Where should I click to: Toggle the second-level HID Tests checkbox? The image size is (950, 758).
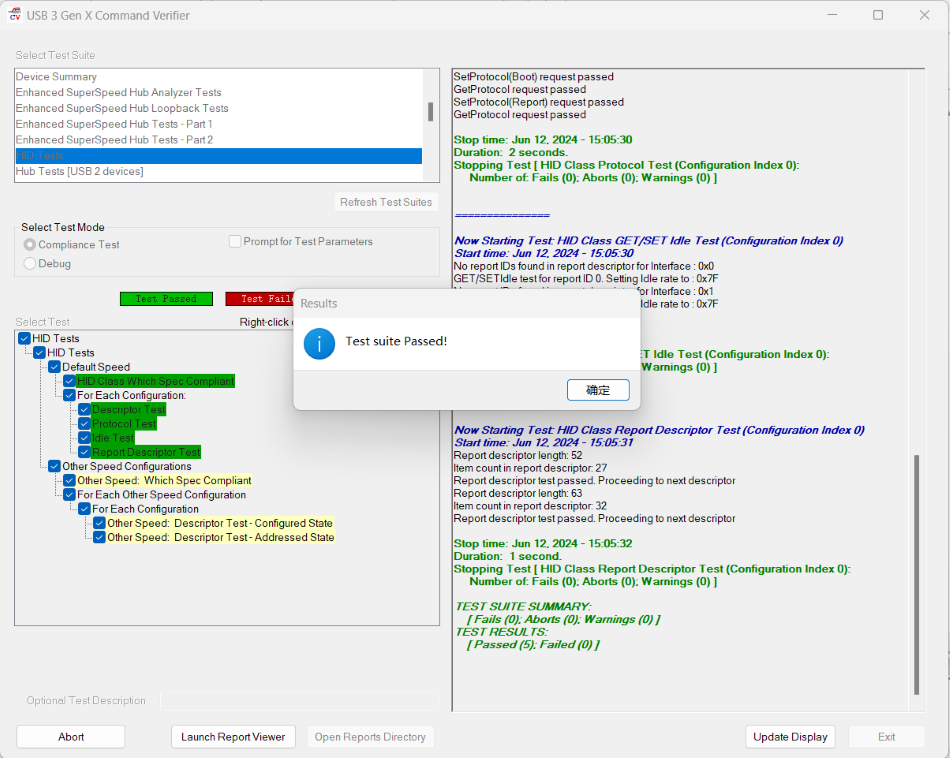[40, 353]
